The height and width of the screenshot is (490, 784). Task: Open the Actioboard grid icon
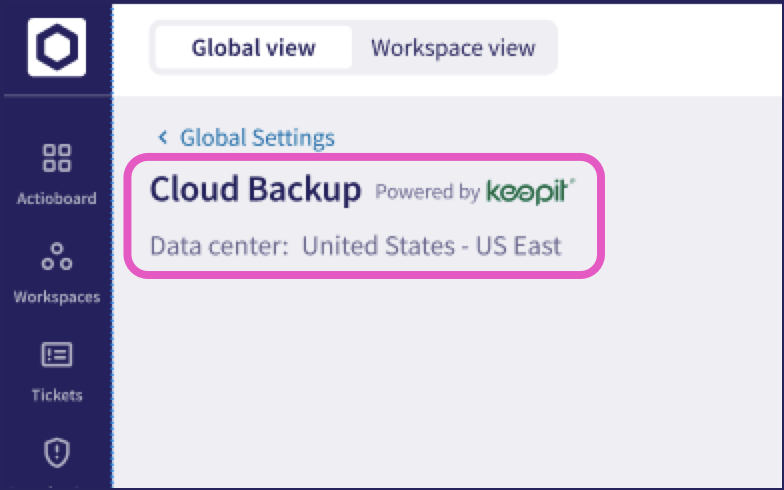[x=56, y=158]
